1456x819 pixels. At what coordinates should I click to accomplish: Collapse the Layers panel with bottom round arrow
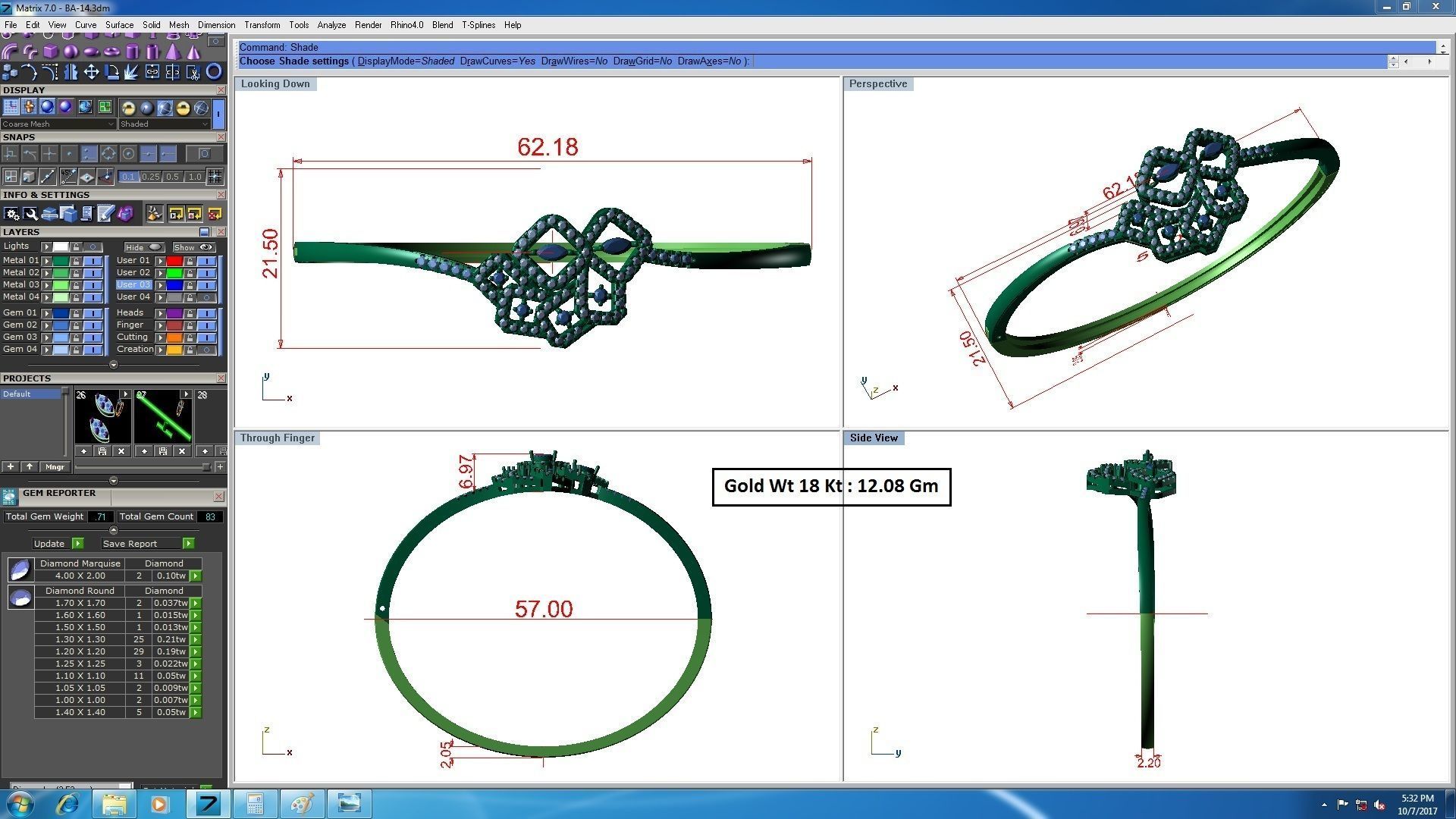click(113, 365)
